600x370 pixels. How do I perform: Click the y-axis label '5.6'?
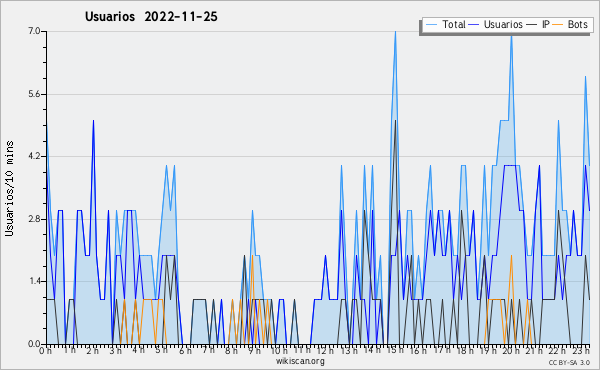34,94
